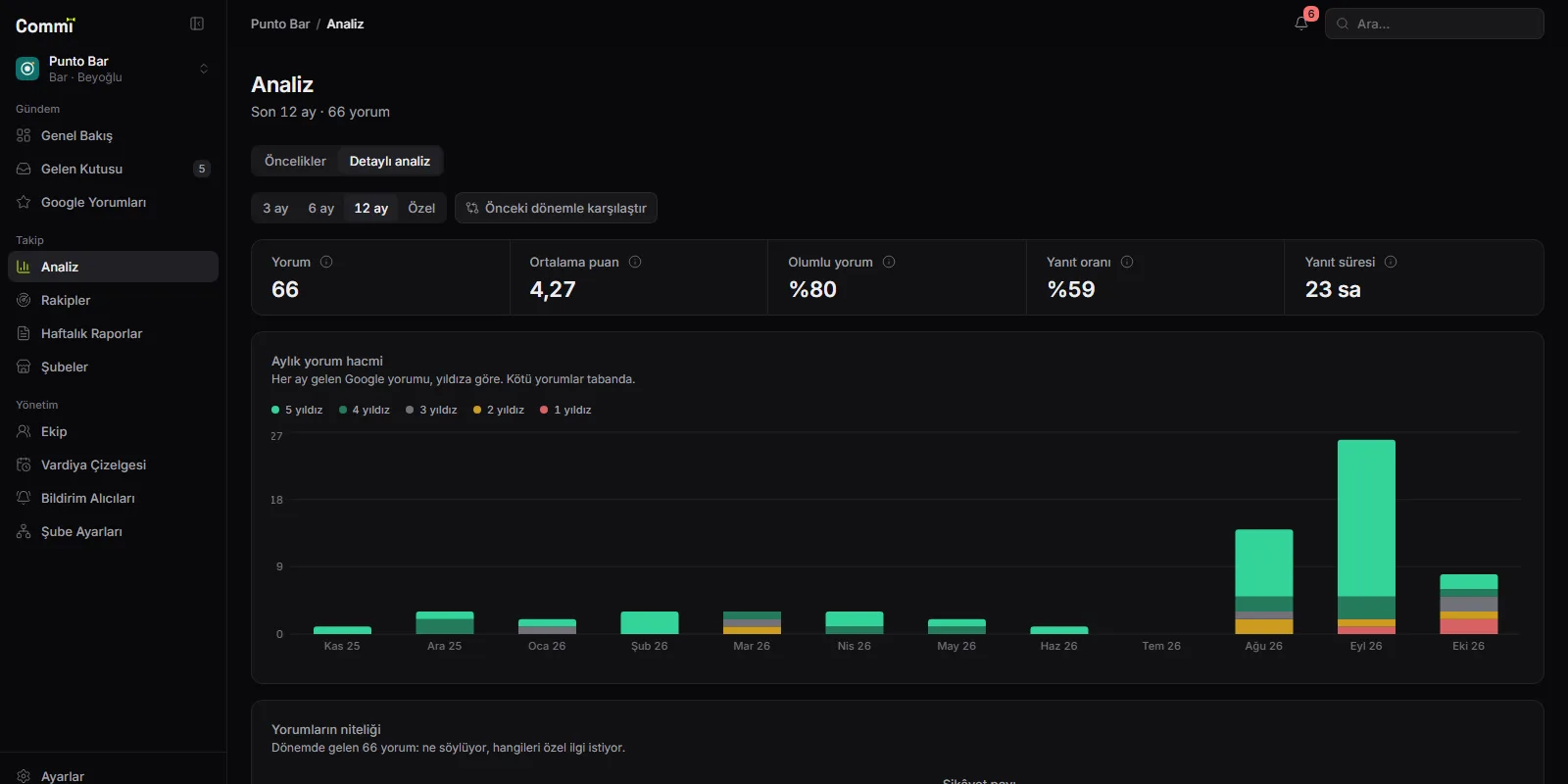Click info icon next to Yanıt oranı
This screenshot has height=784, width=1568.
coord(1127,262)
